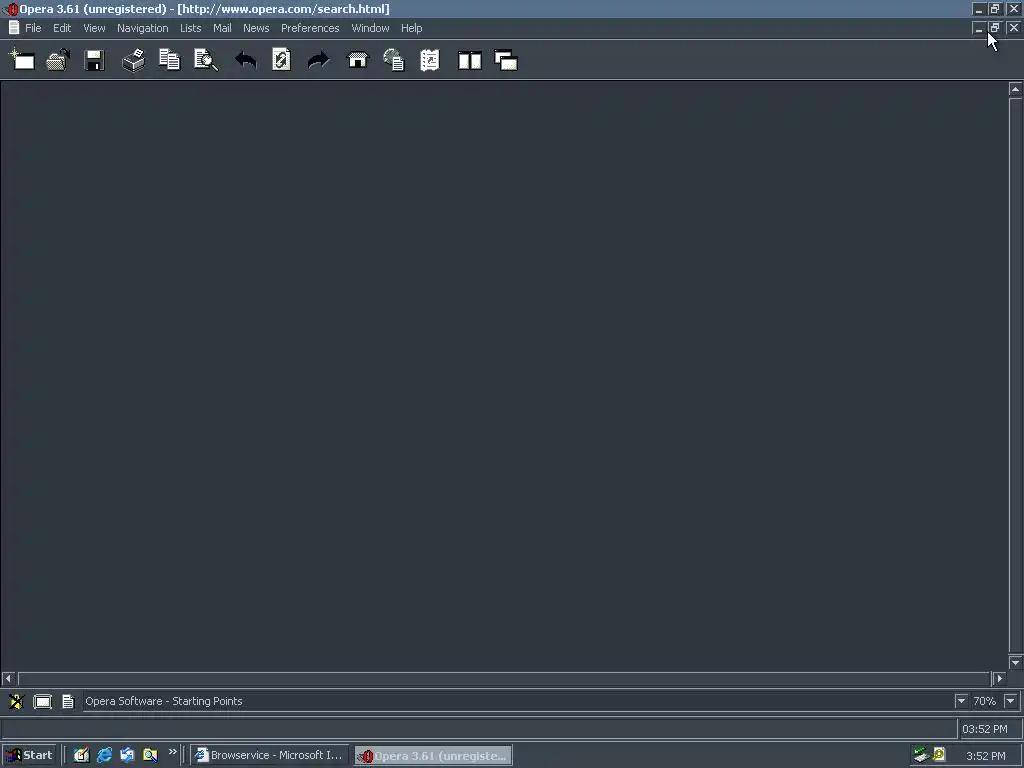This screenshot has height=768, width=1024.
Task: Open the File menu
Action: [x=33, y=28]
